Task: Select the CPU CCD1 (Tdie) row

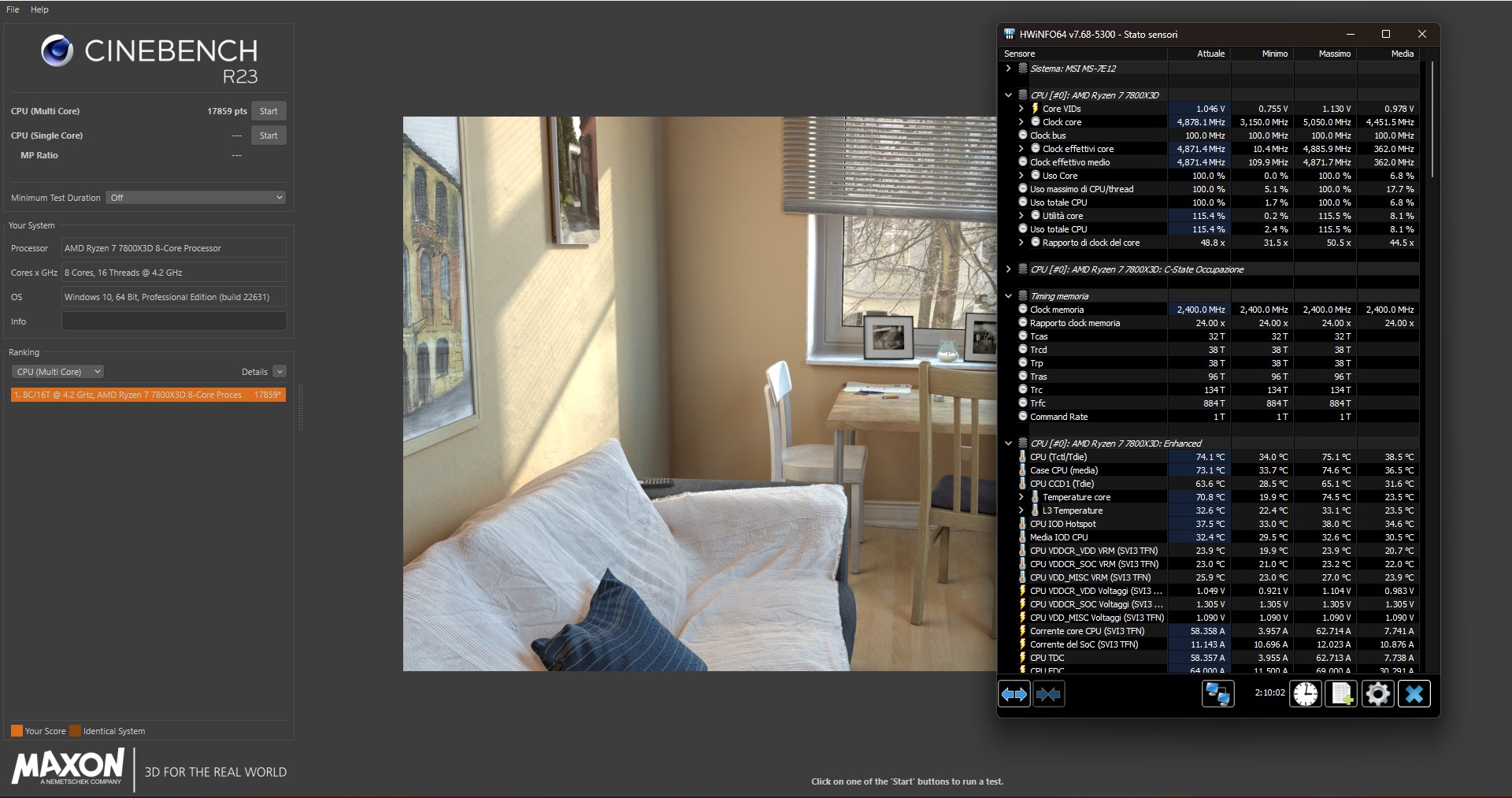Action: coord(1210,484)
